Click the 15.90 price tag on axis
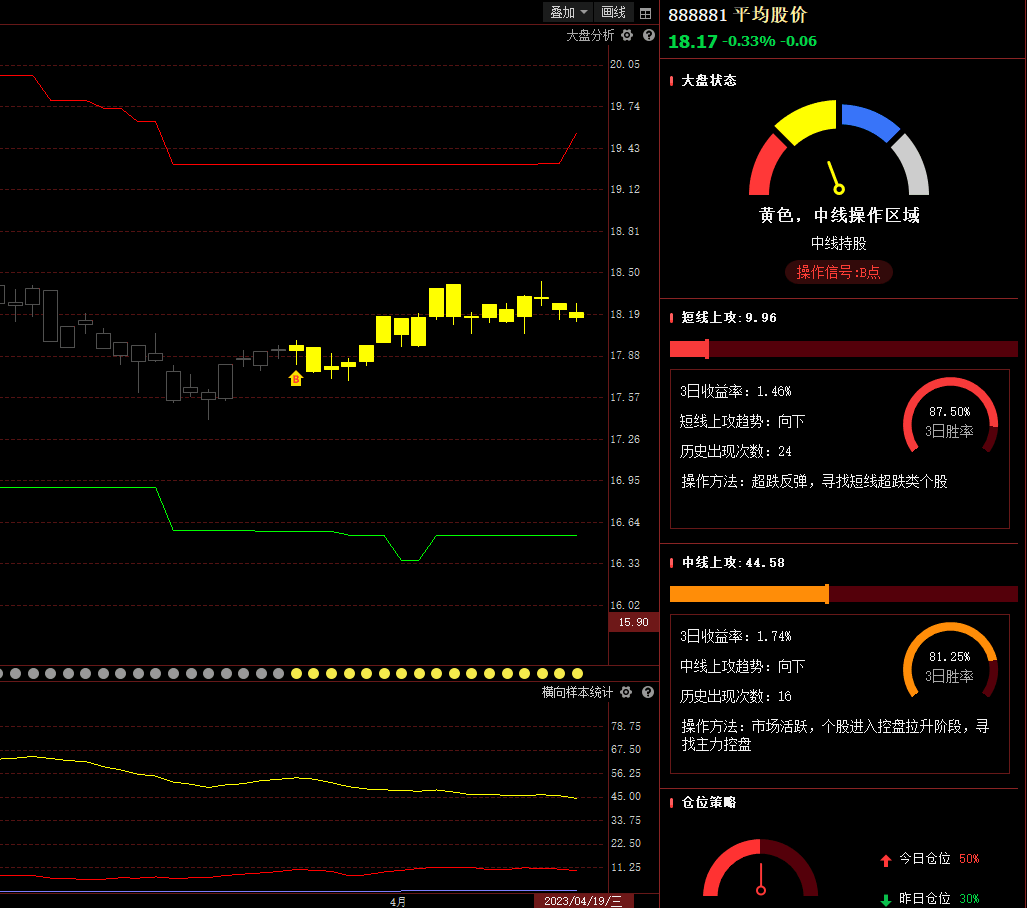The image size is (1027, 908). pos(633,622)
